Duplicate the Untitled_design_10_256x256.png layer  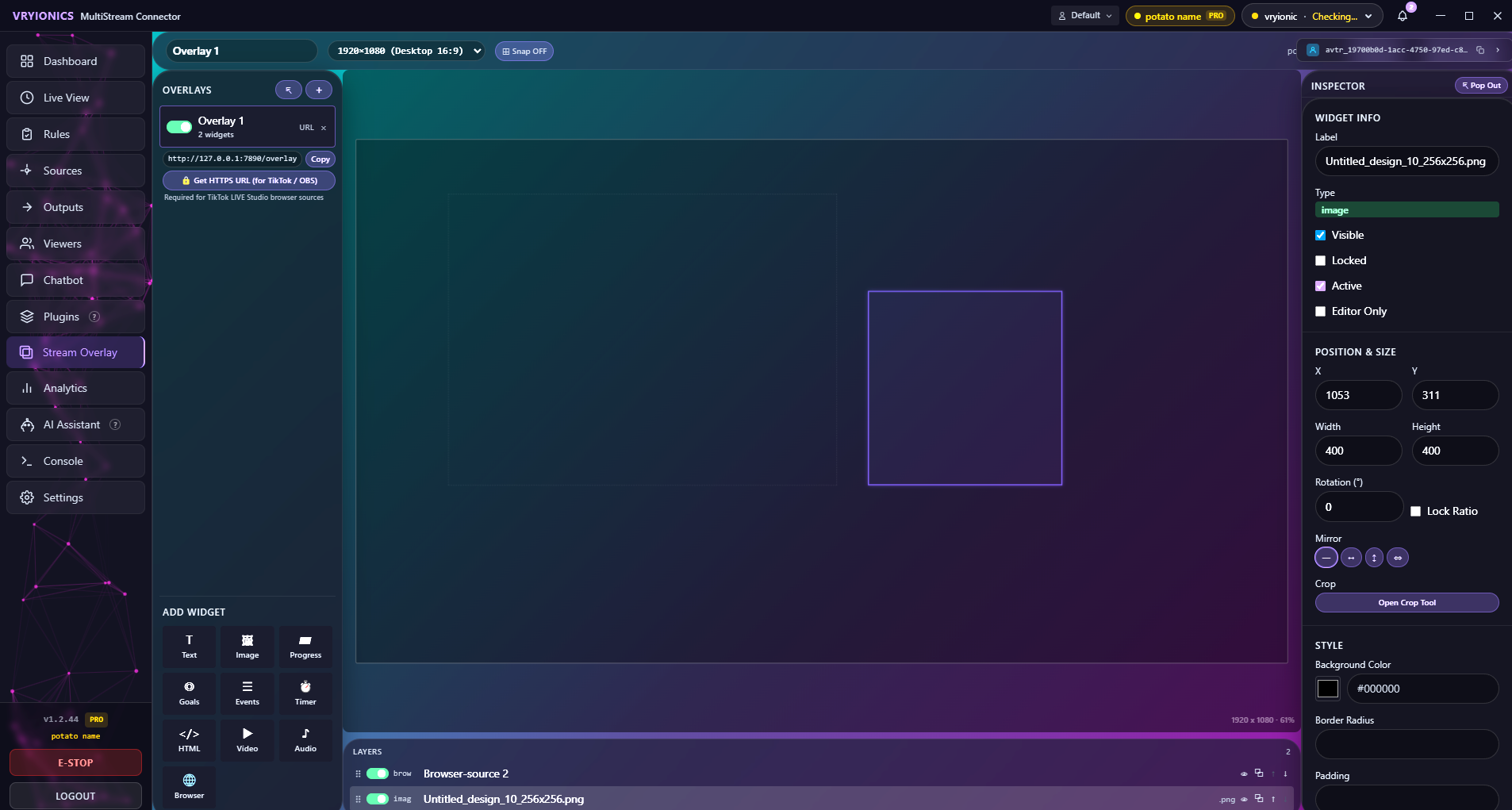[1259, 799]
